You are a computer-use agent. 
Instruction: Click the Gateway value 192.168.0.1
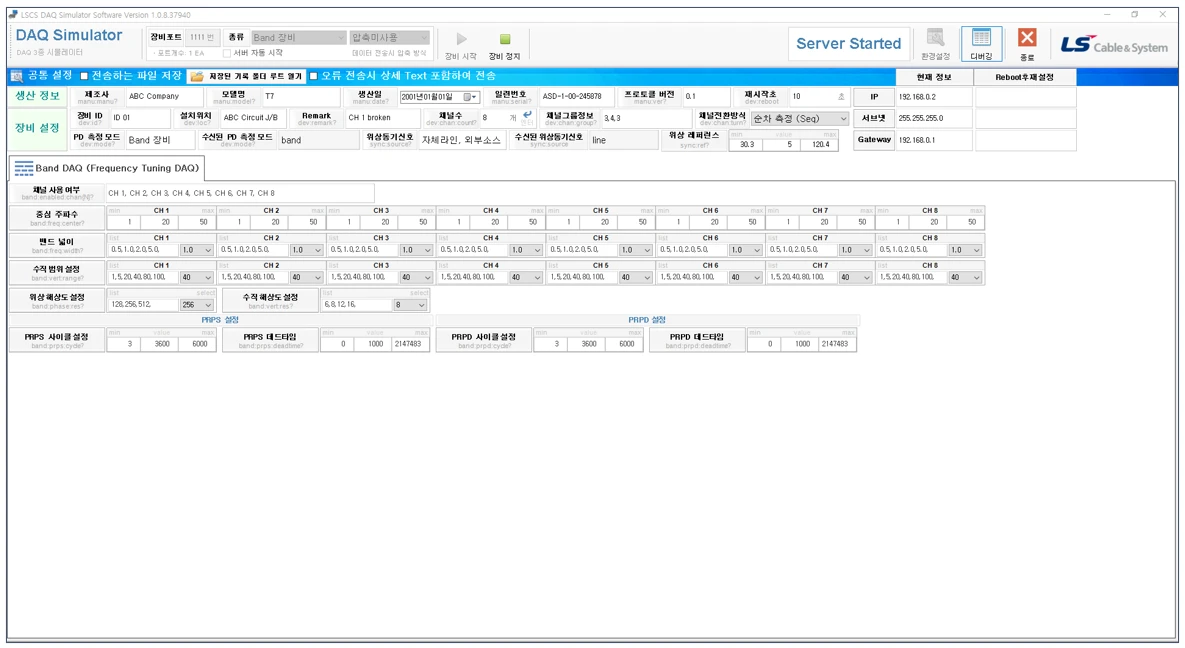(x=934, y=140)
